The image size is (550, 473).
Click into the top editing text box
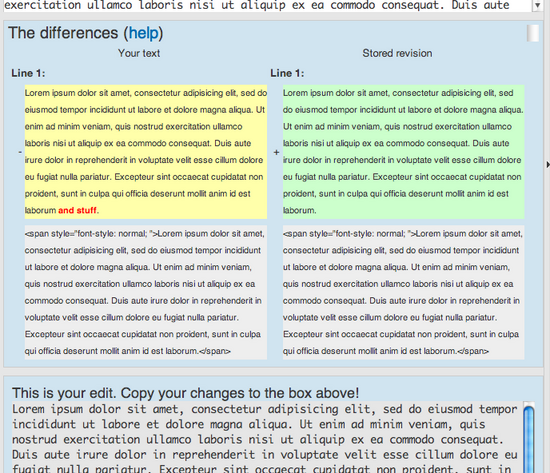pos(267,6)
